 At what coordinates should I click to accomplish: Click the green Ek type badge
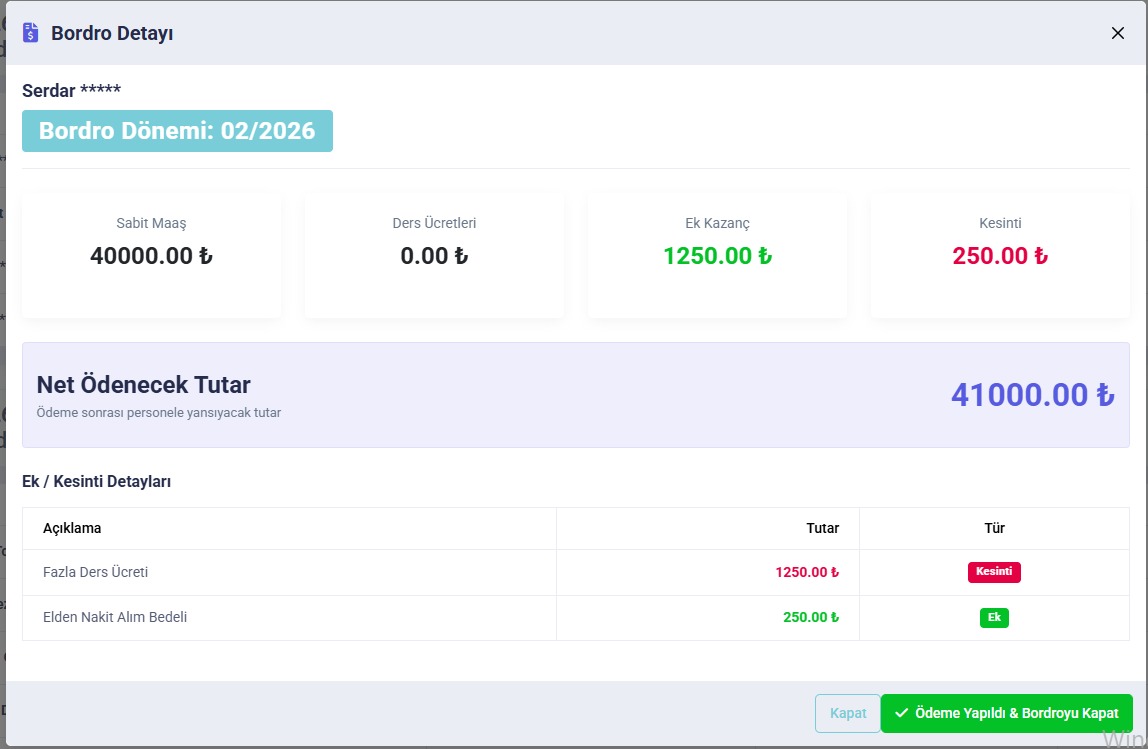point(994,617)
